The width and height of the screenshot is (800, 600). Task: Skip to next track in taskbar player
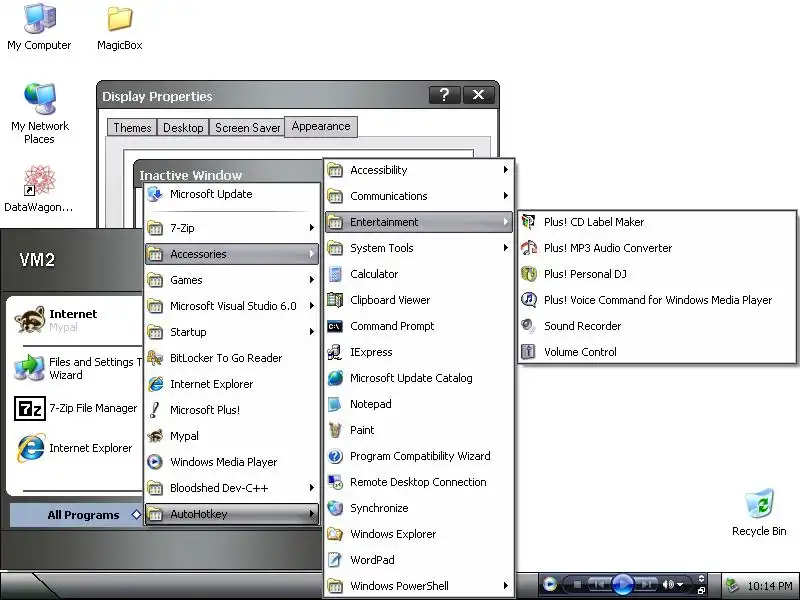pos(645,584)
